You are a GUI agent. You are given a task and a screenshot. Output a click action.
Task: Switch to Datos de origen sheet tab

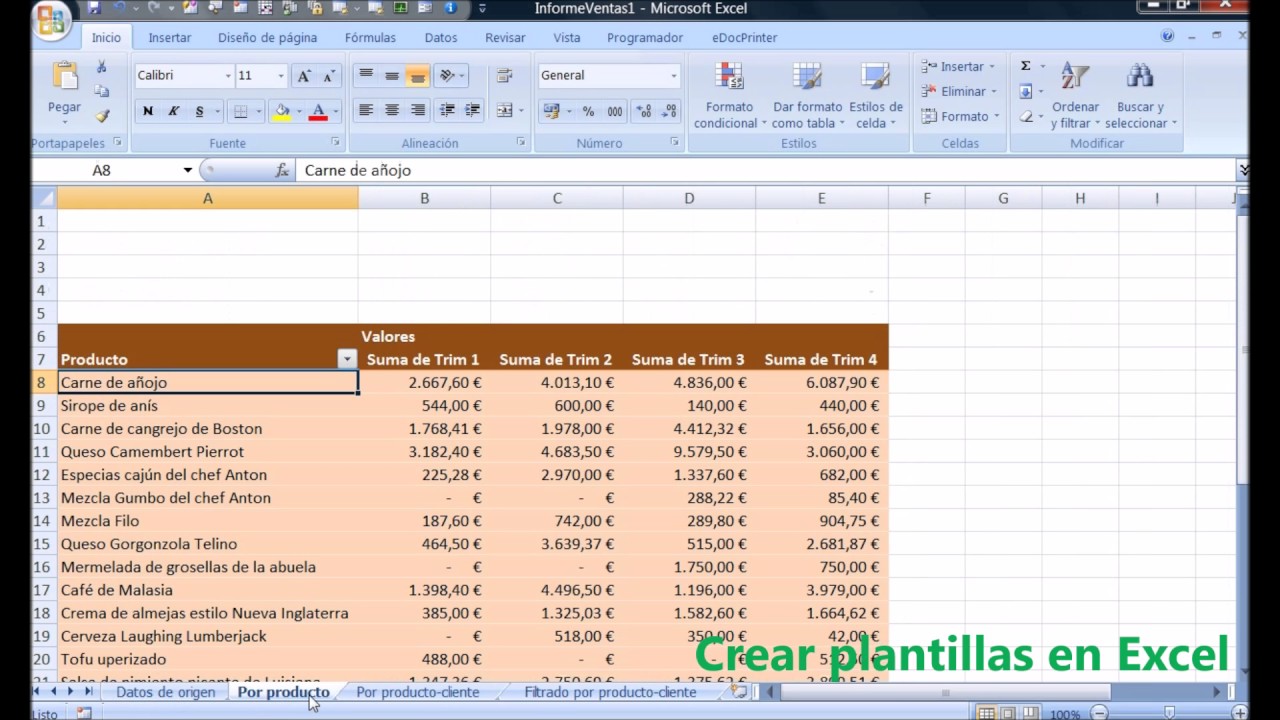tap(165, 692)
